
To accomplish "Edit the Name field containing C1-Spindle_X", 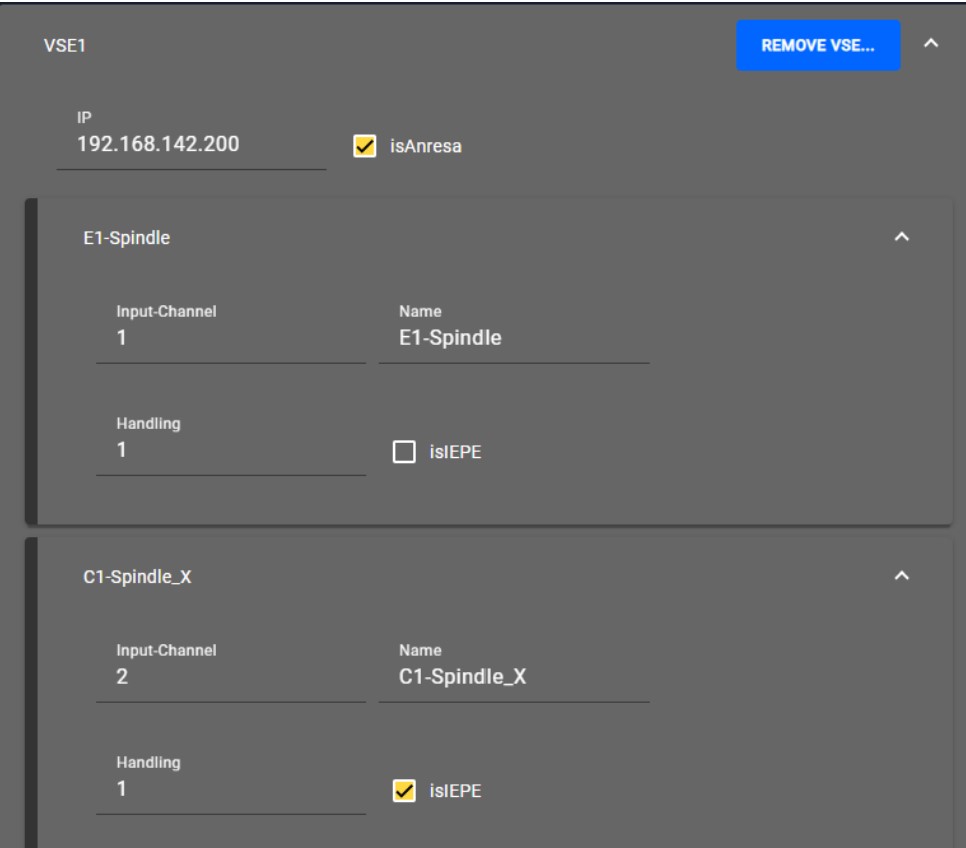I will (x=513, y=677).
